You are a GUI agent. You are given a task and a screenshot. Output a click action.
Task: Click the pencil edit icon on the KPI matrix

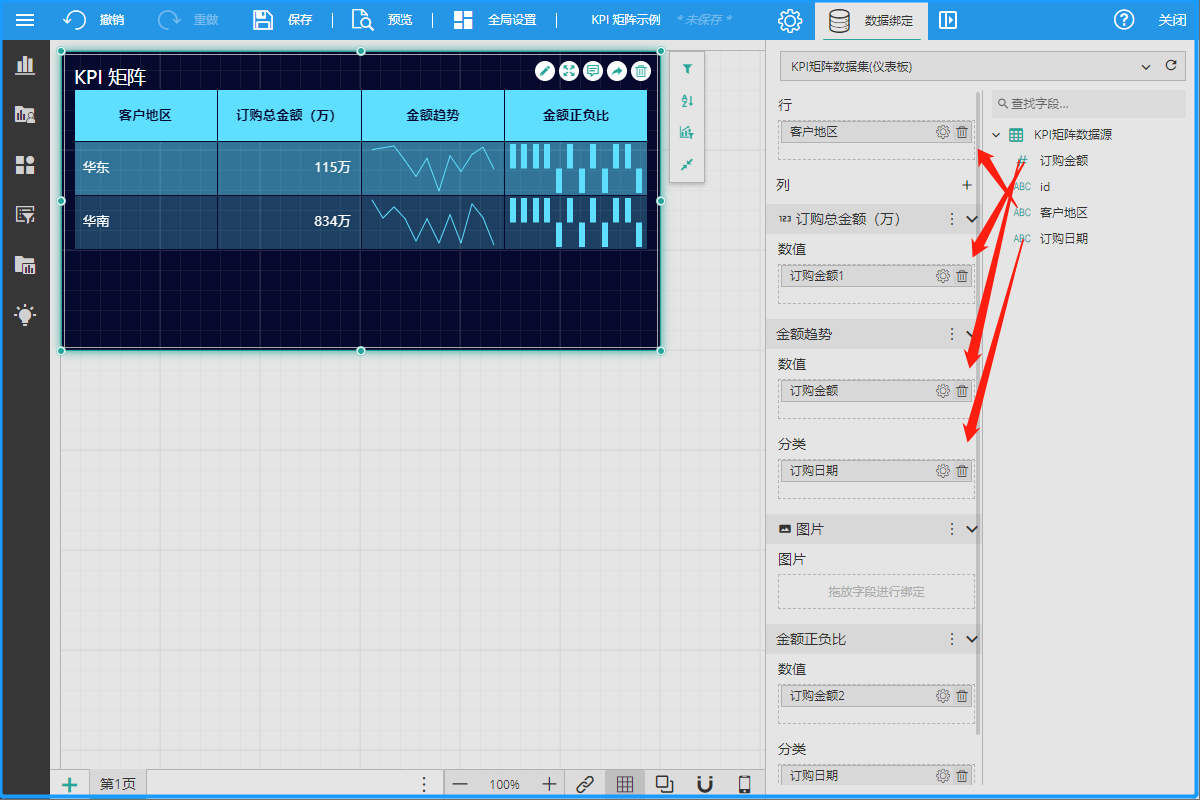tap(545, 70)
